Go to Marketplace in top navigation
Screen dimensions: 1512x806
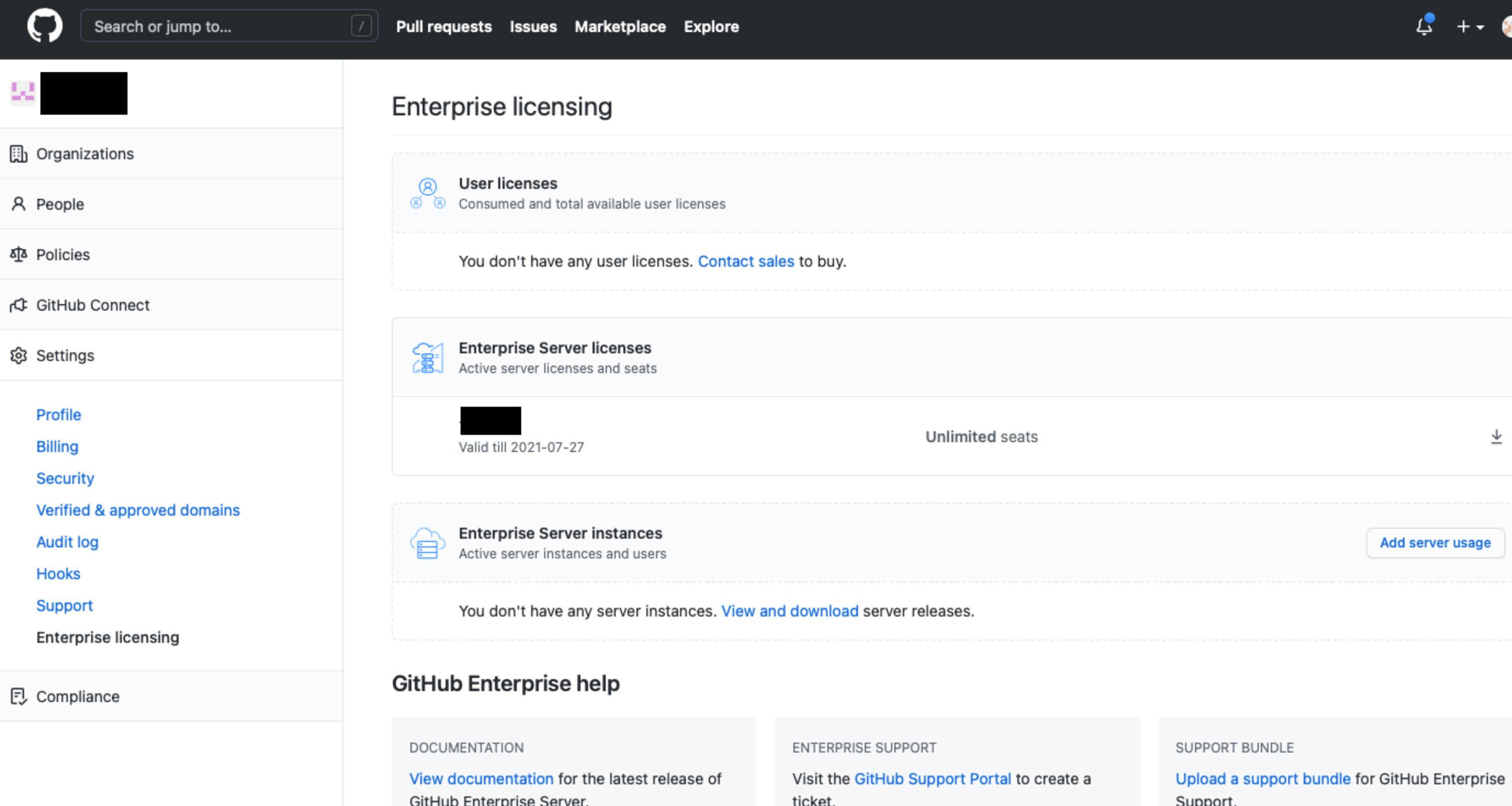pos(620,26)
